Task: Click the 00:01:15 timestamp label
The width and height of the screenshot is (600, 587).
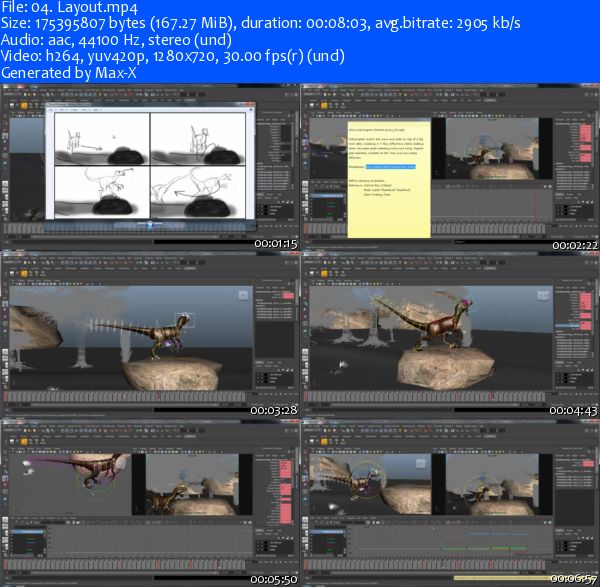Action: [x=276, y=244]
